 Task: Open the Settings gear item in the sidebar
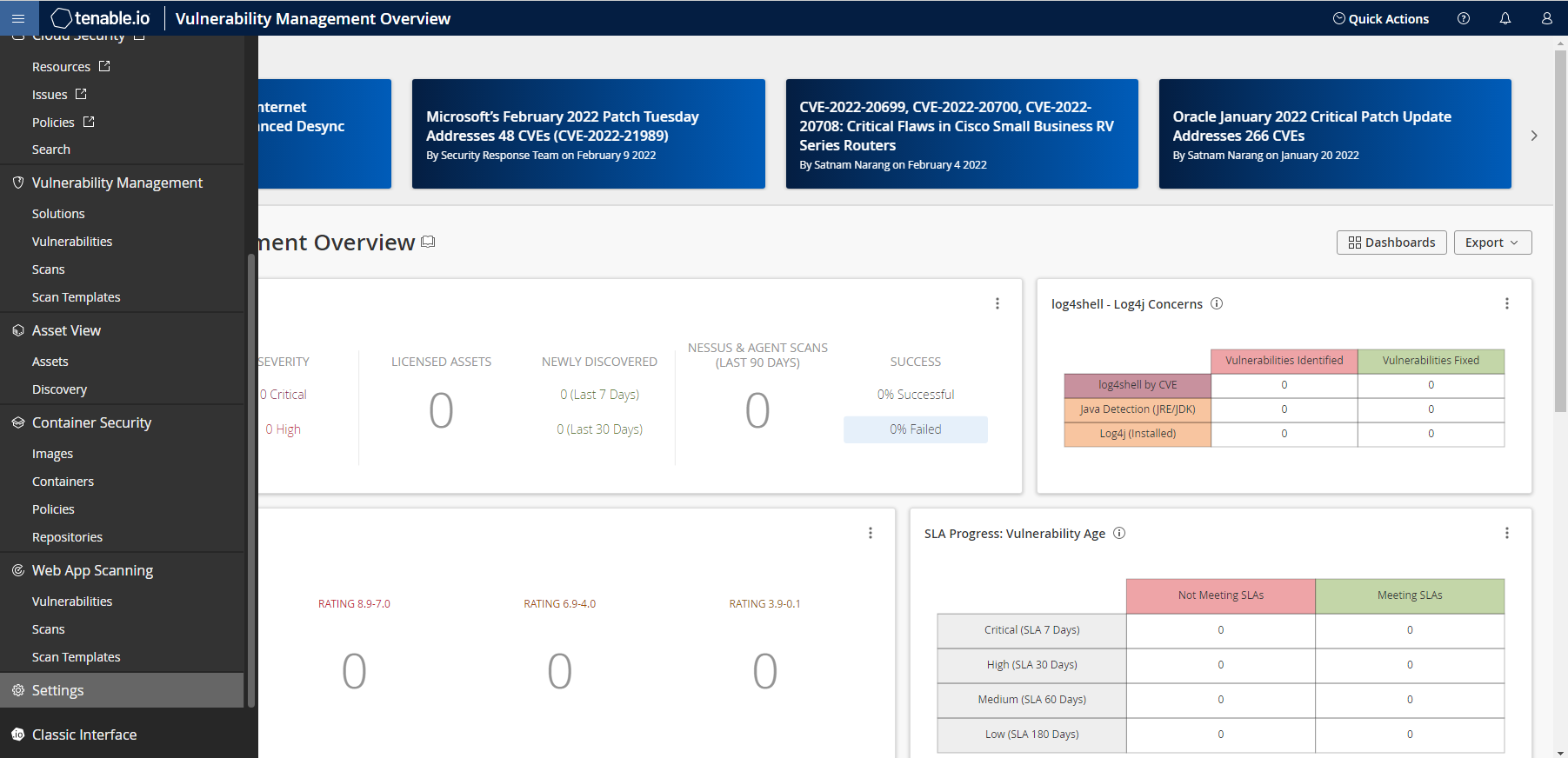click(122, 690)
